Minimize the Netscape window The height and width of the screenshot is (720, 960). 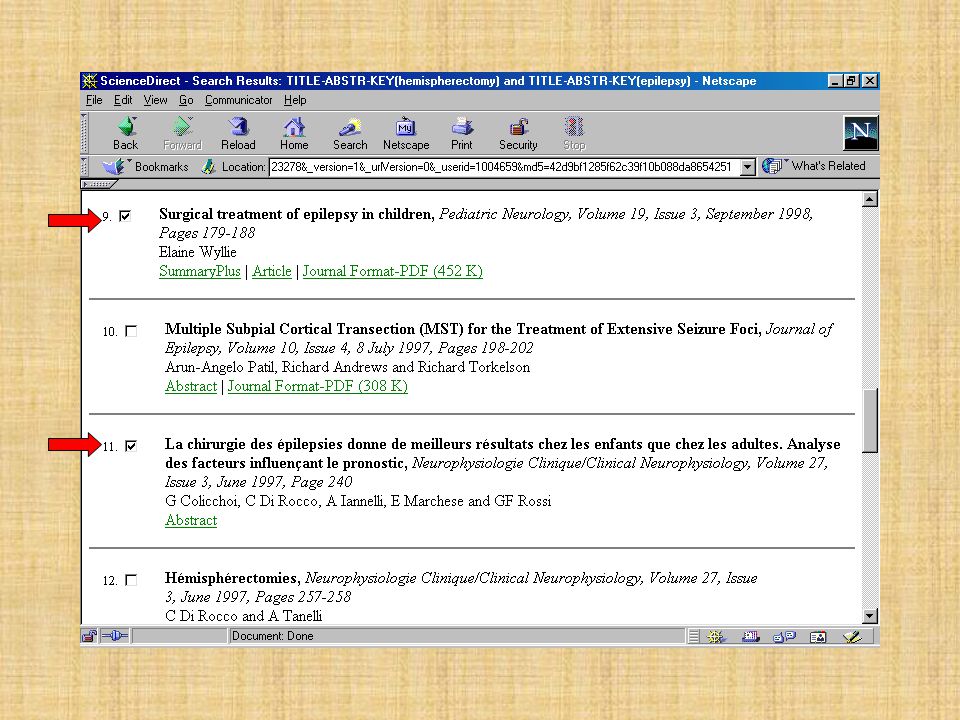[835, 81]
